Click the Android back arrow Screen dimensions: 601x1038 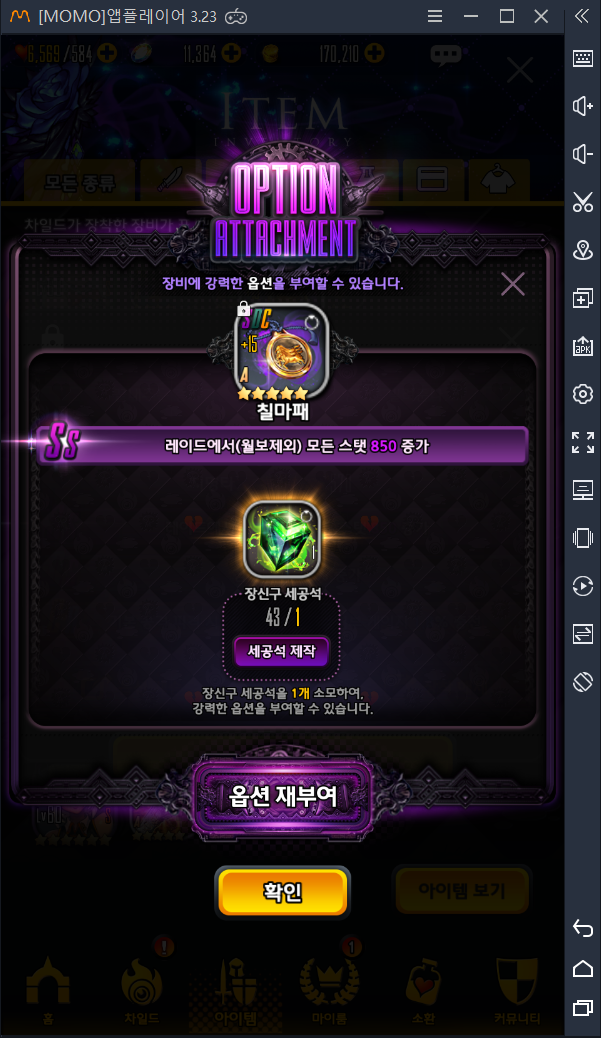click(582, 928)
